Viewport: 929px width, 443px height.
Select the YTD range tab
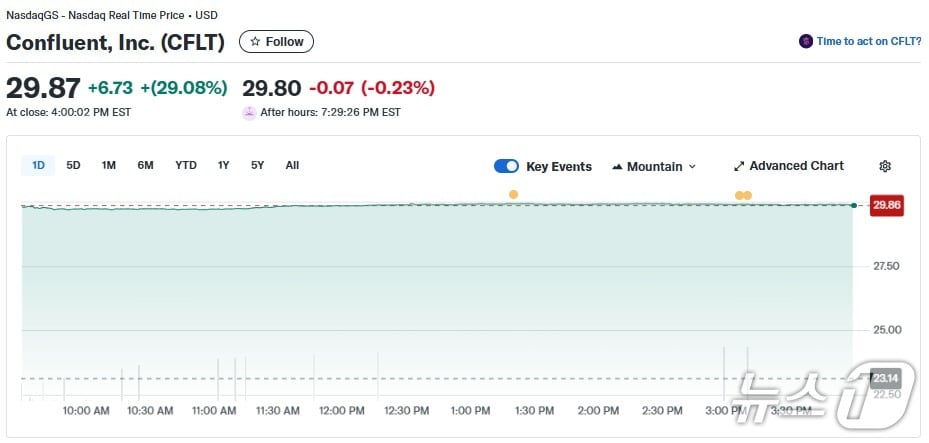(x=185, y=165)
